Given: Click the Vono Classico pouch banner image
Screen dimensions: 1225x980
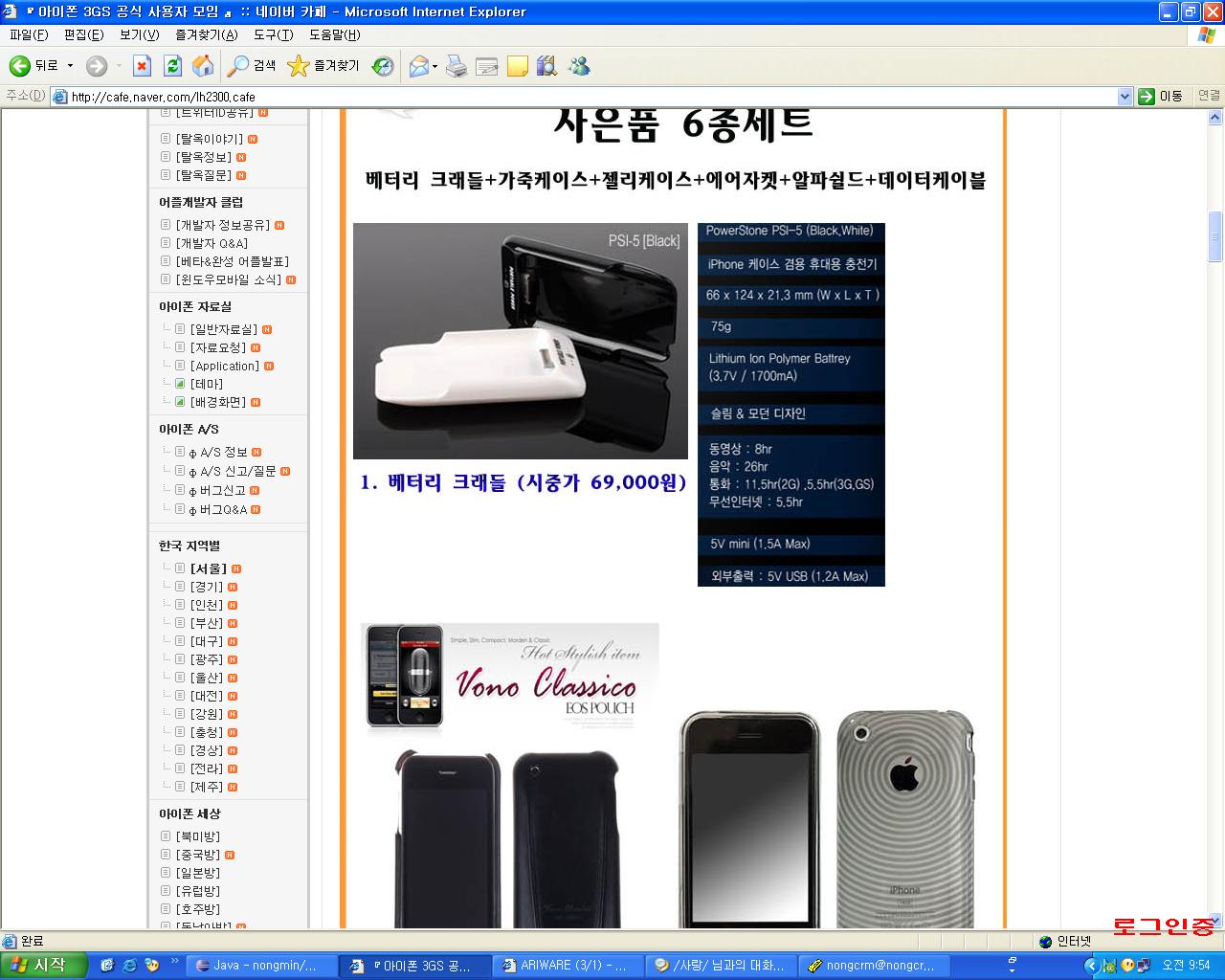Looking at the screenshot, I should pyautogui.click(x=509, y=679).
